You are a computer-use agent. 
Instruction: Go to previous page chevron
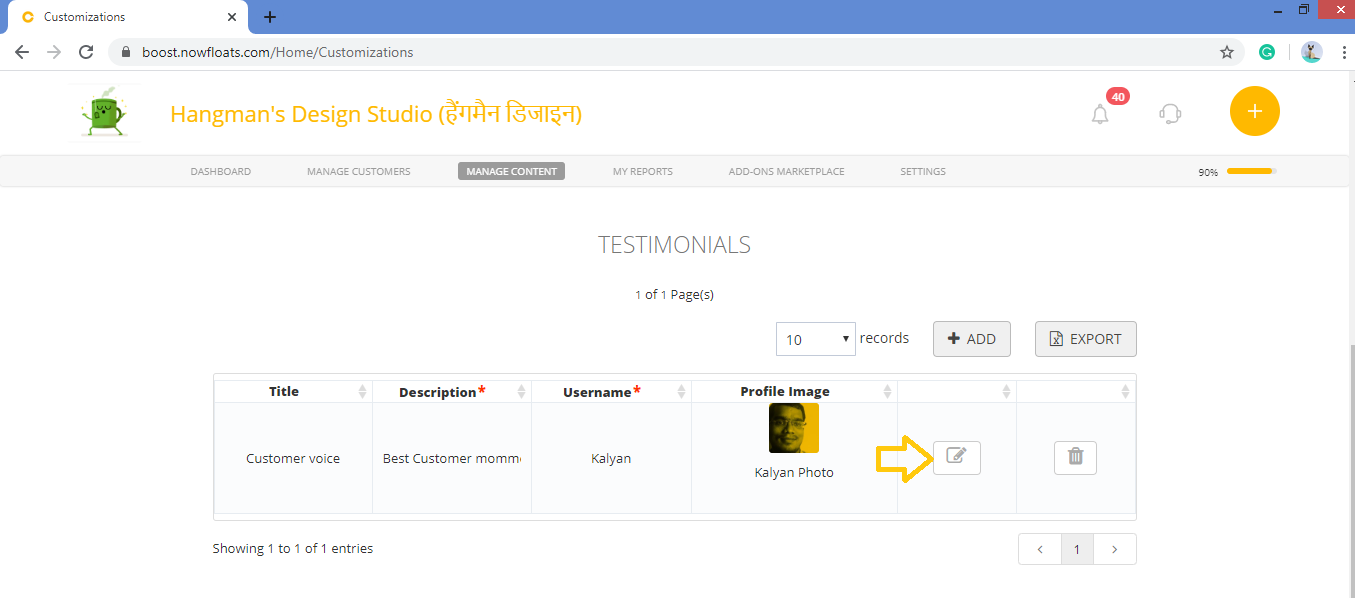click(1040, 549)
